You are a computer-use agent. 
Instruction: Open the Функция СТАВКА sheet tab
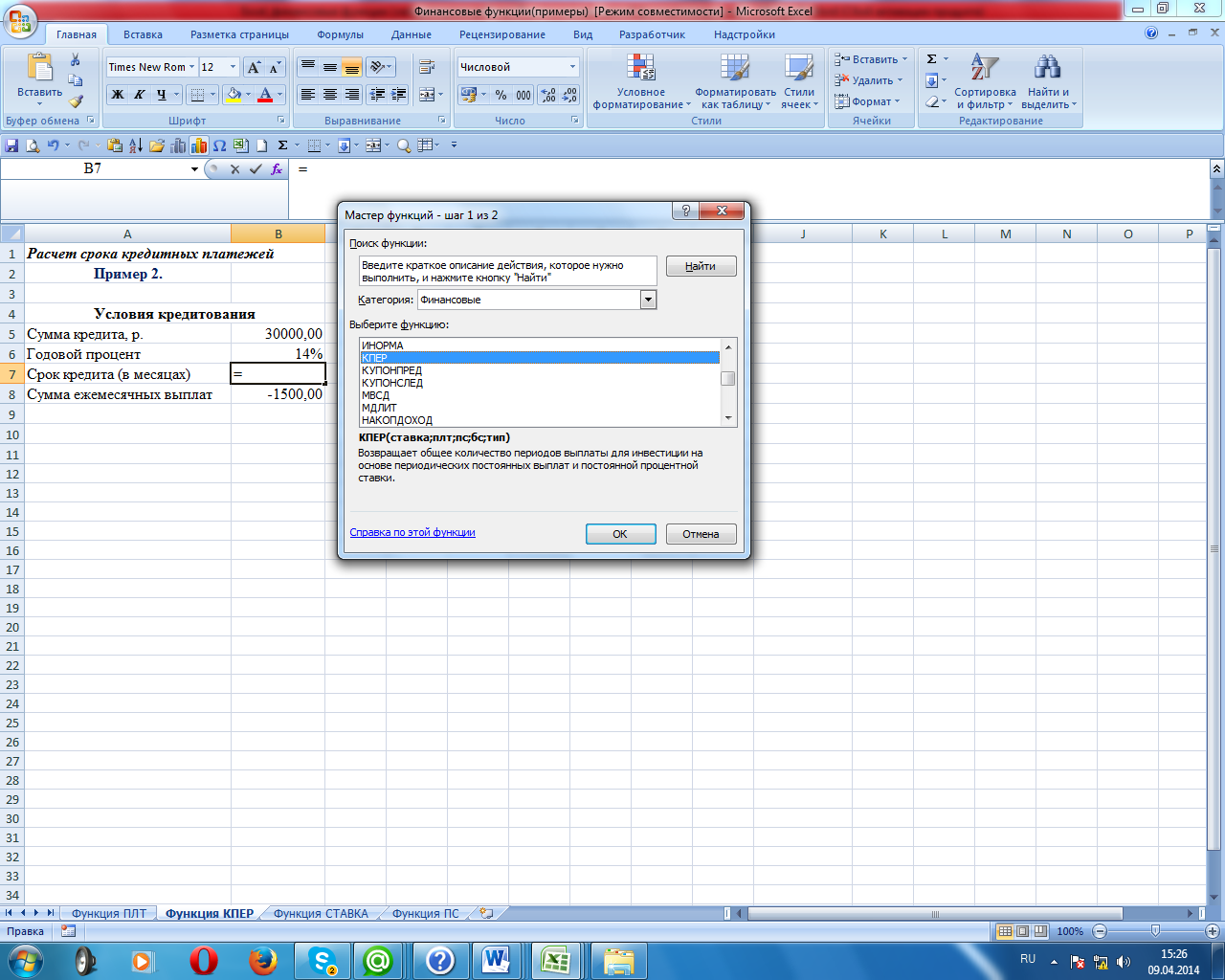321,913
